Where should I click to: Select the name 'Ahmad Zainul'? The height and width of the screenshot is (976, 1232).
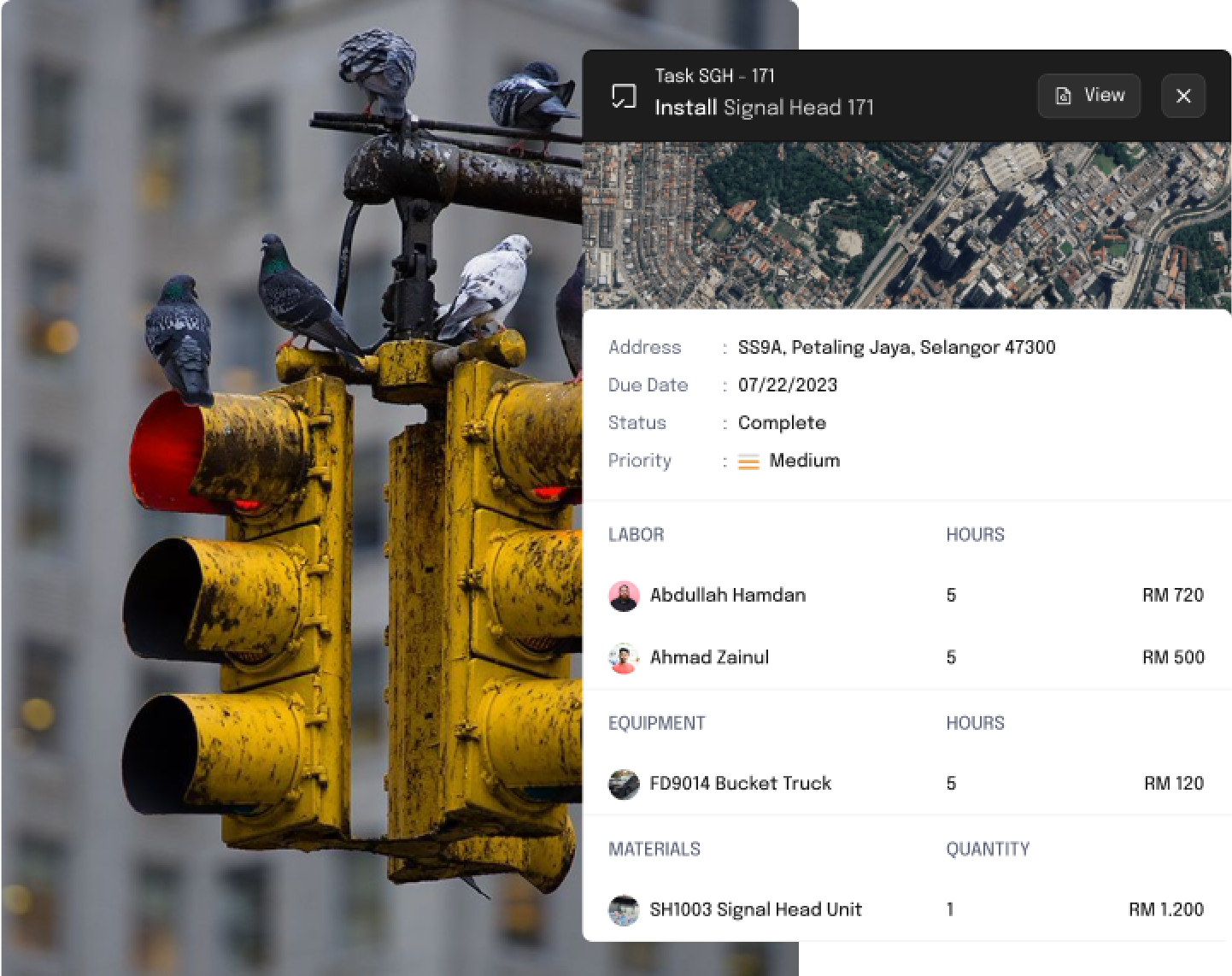(709, 657)
